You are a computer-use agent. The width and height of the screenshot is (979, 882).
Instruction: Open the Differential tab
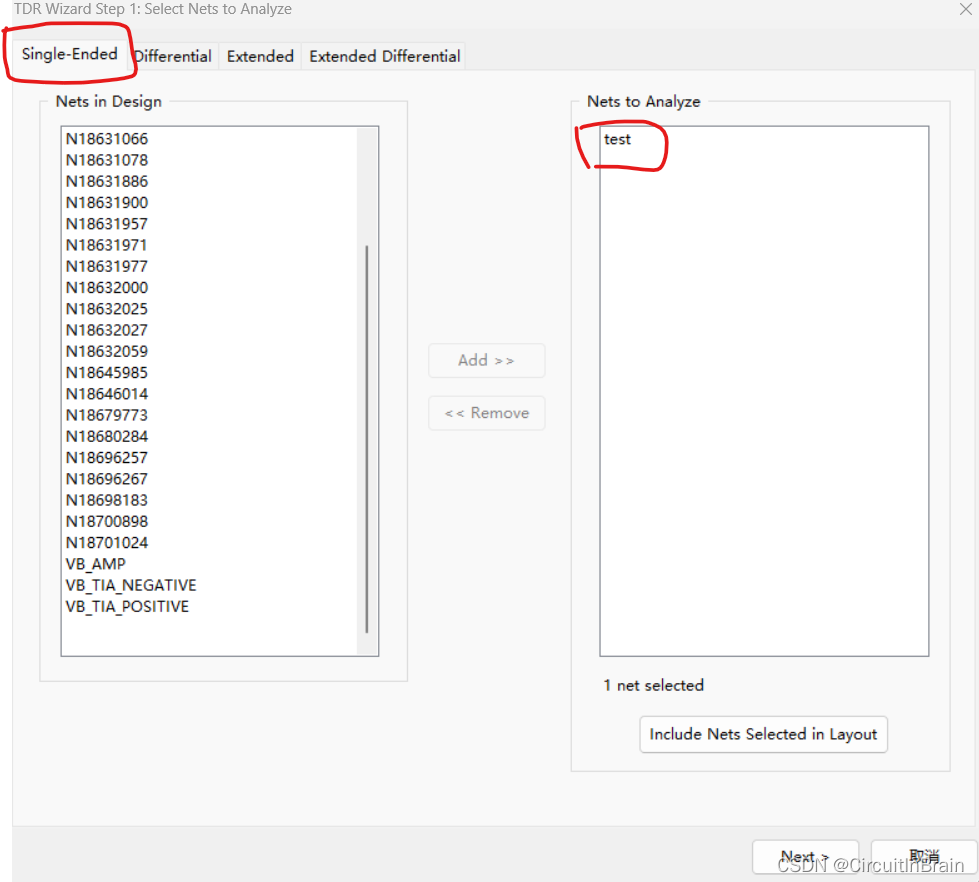coord(173,56)
